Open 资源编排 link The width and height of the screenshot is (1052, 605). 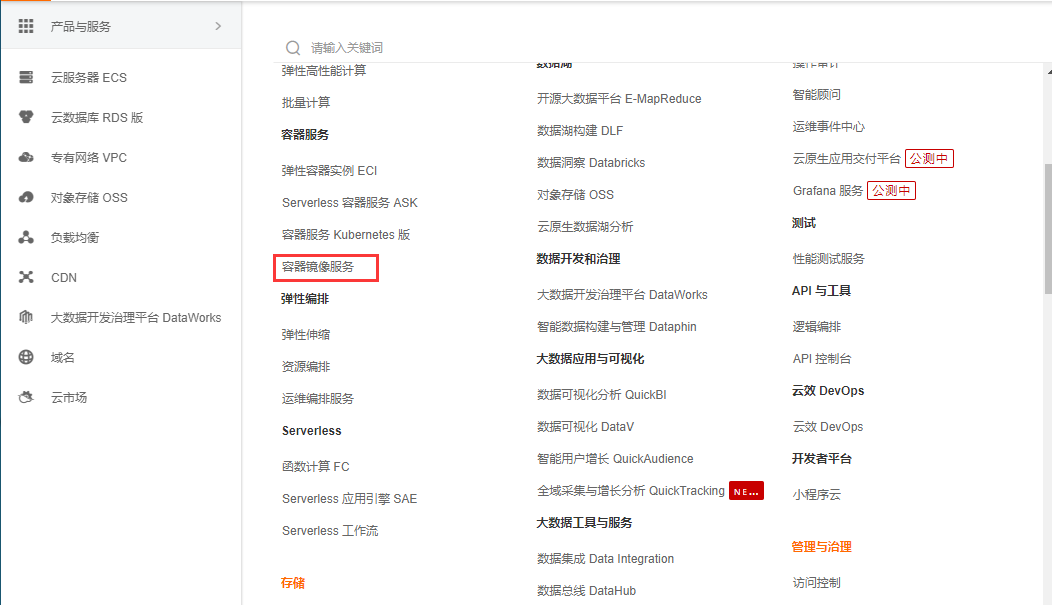coord(306,367)
